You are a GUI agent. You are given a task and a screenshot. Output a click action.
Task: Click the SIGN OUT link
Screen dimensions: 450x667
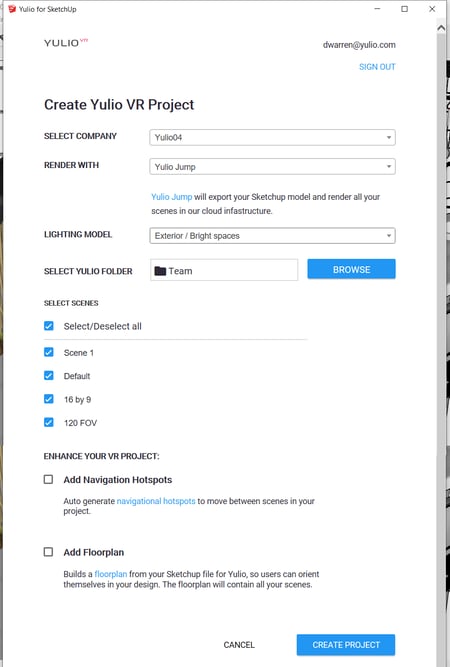(x=377, y=67)
